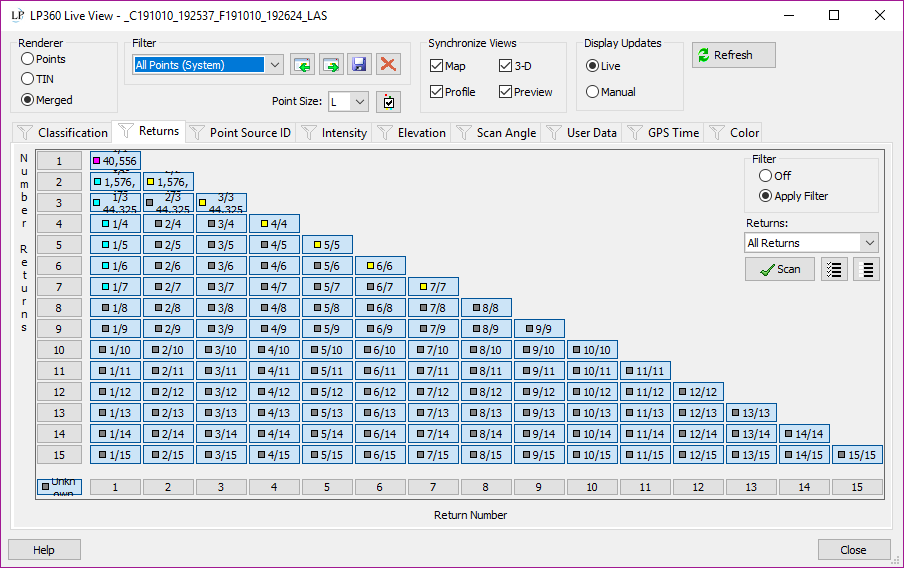Click the uncheck-all list icon beside Scan
Viewport: 904px width, 568px height.
pyautogui.click(x=867, y=269)
